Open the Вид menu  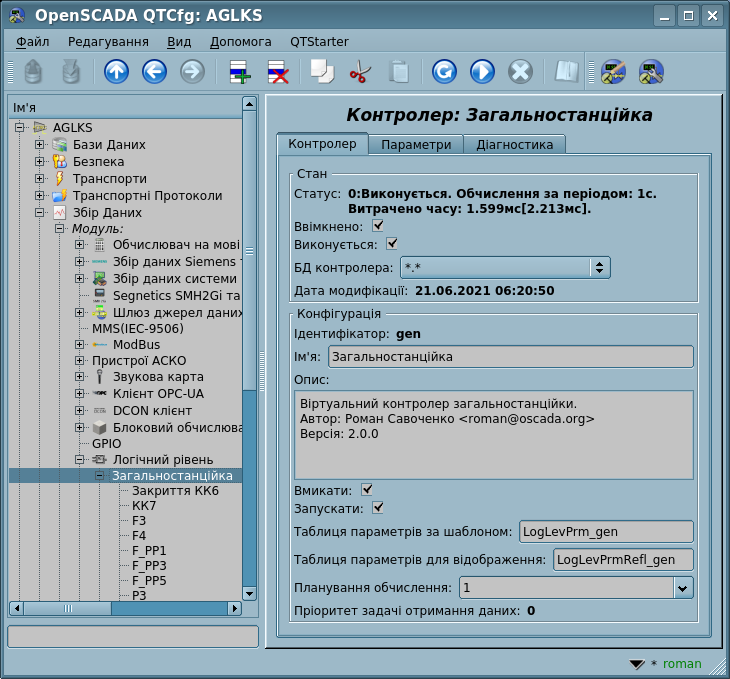click(179, 42)
